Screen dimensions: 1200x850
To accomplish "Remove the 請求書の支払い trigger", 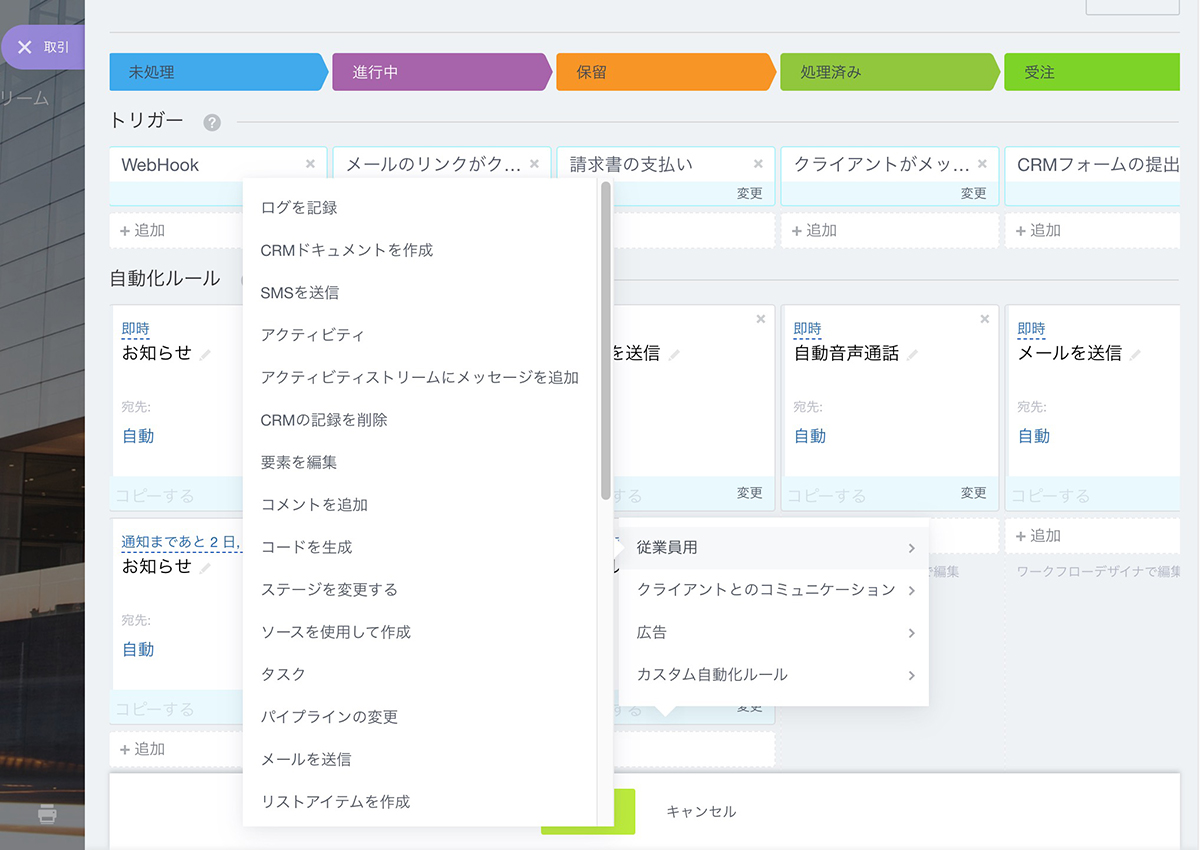I will click(758, 164).
